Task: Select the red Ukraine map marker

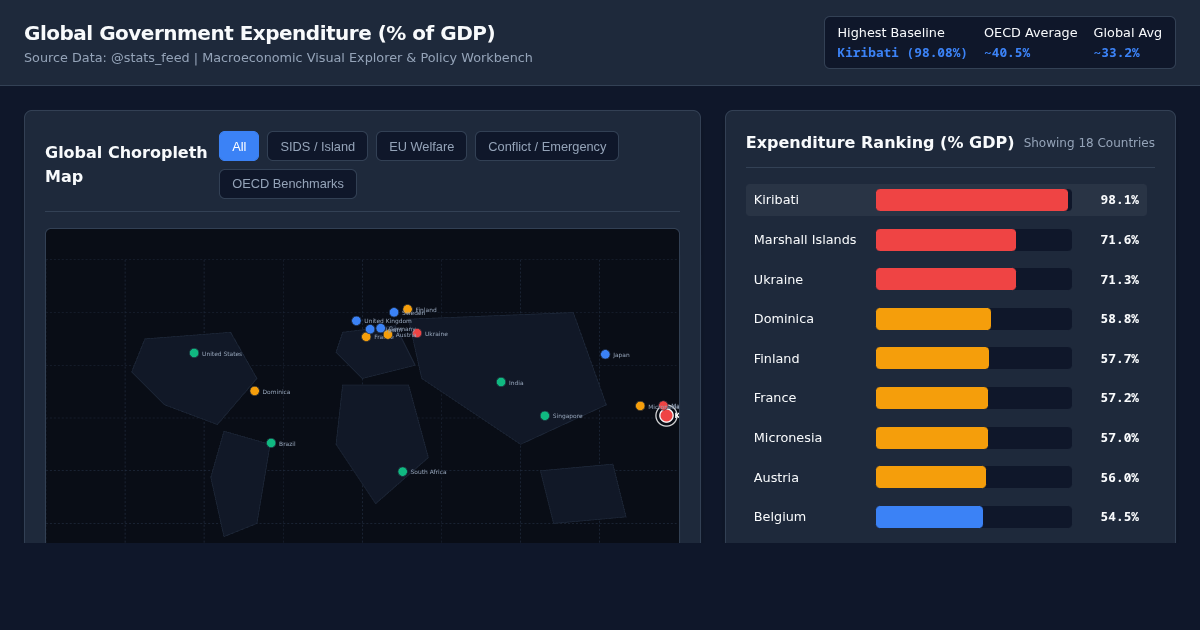Action: [x=417, y=333]
